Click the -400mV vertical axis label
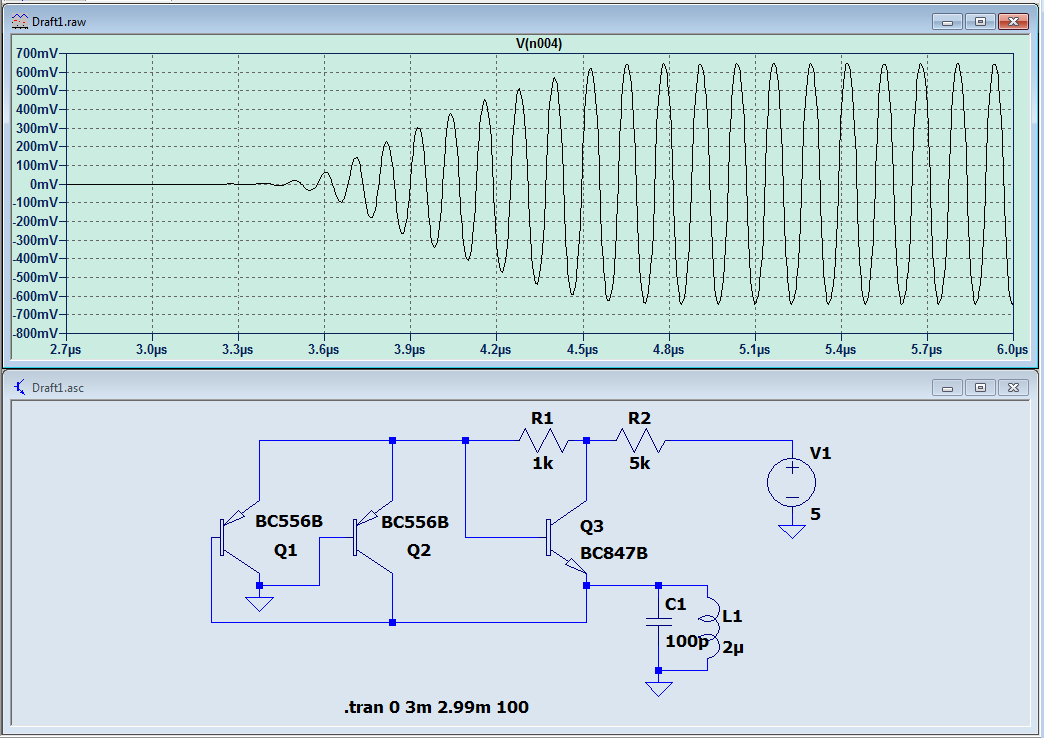1044x738 pixels. click(35, 258)
